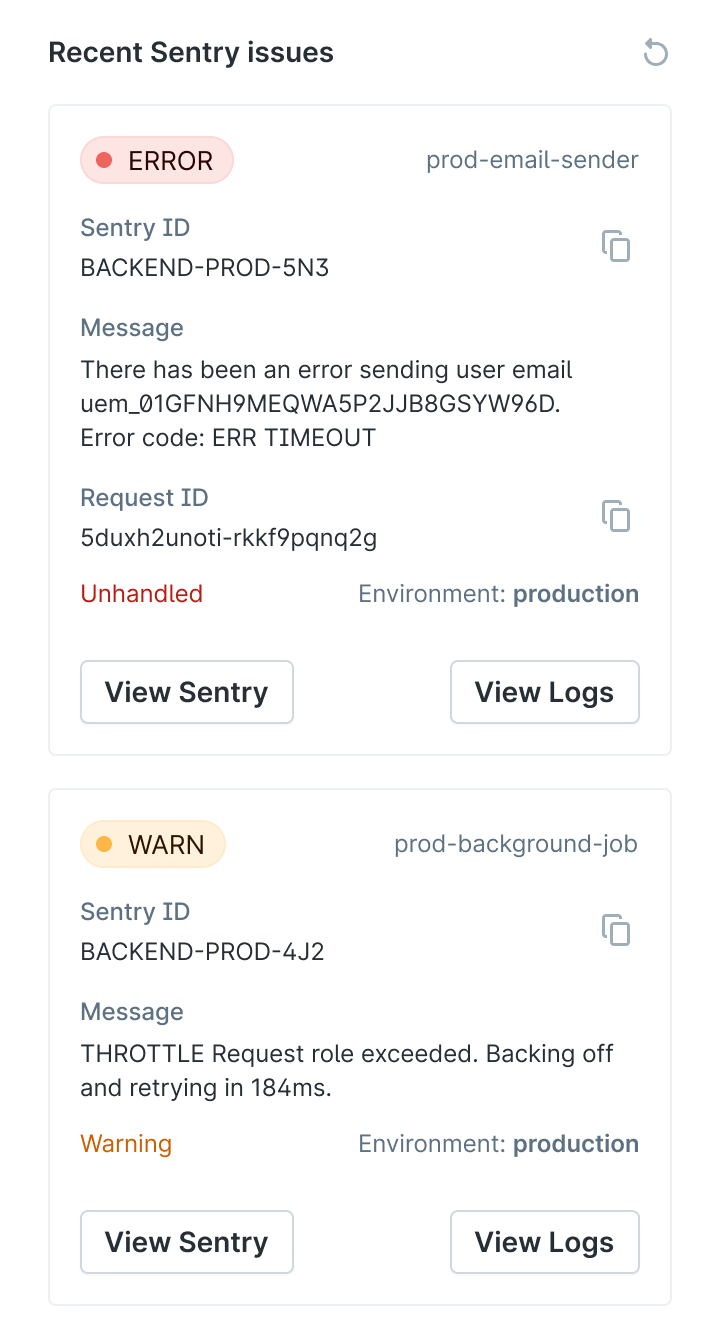The image size is (720, 1338).
Task: Open View Logs for the timeout error
Action: pos(544,691)
